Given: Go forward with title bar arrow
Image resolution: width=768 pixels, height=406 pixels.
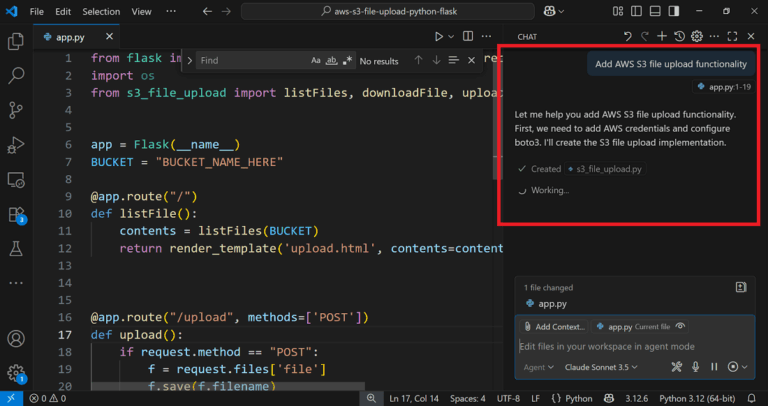Looking at the screenshot, I should pos(226,11).
